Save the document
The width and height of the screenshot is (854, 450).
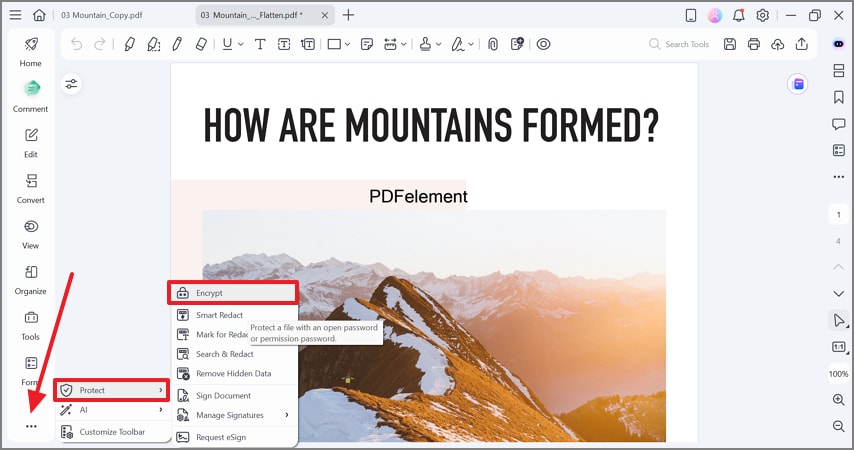[x=730, y=44]
